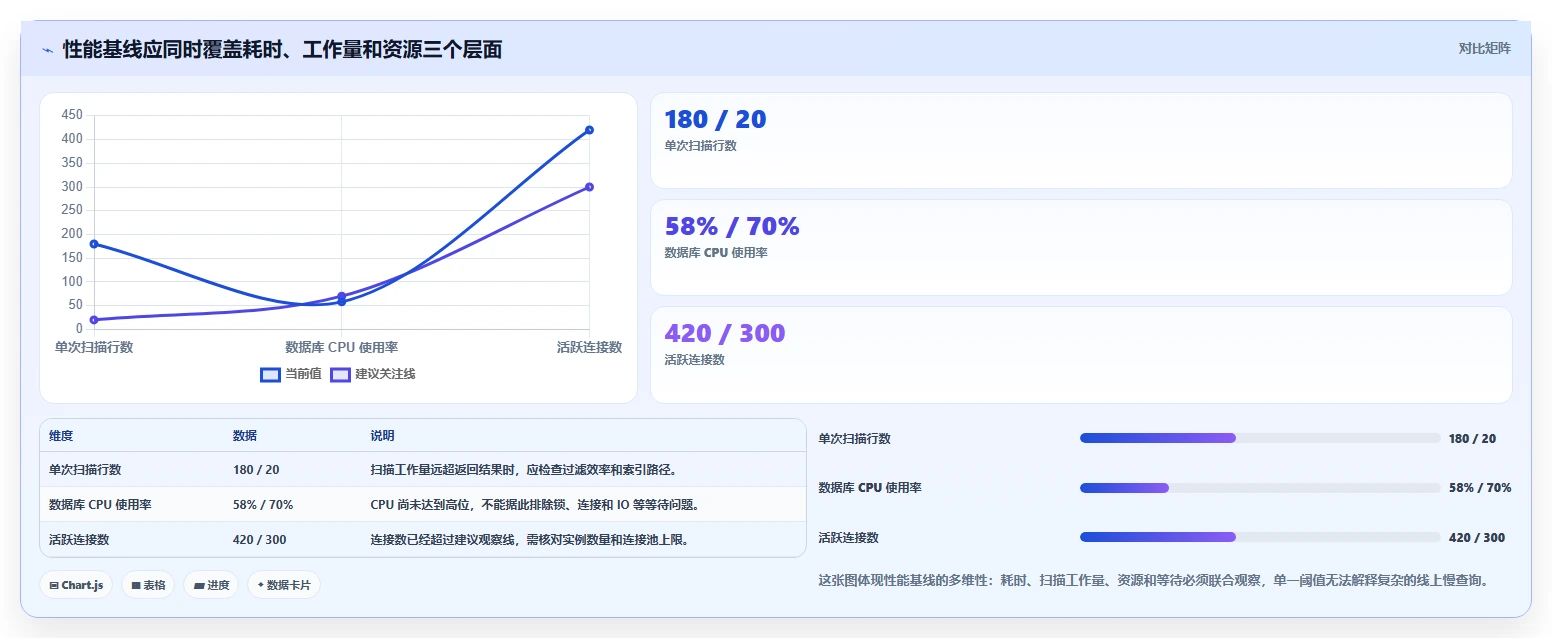The height and width of the screenshot is (638, 1552).
Task: Click the 表格 tag chip
Action: tap(148, 585)
